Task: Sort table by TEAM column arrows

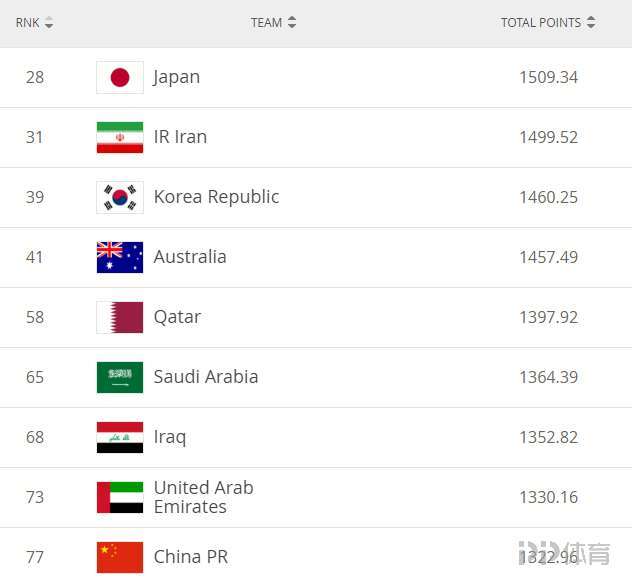Action: pyautogui.click(x=292, y=22)
